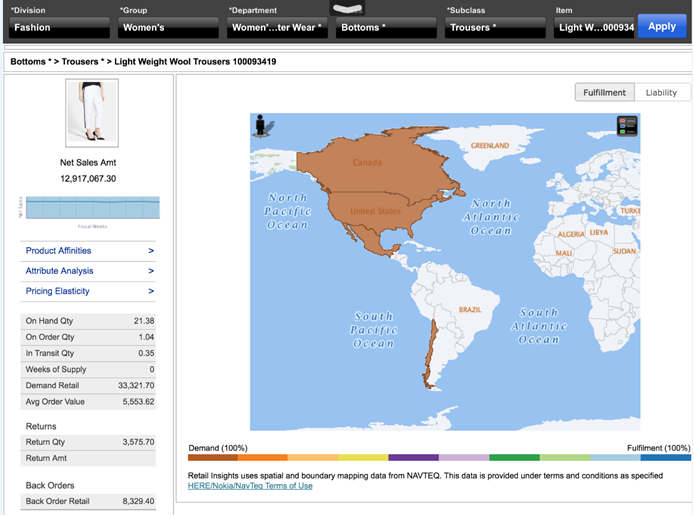This screenshot has height=516, width=694.
Task: Open the Item dropdown
Action: point(595,27)
